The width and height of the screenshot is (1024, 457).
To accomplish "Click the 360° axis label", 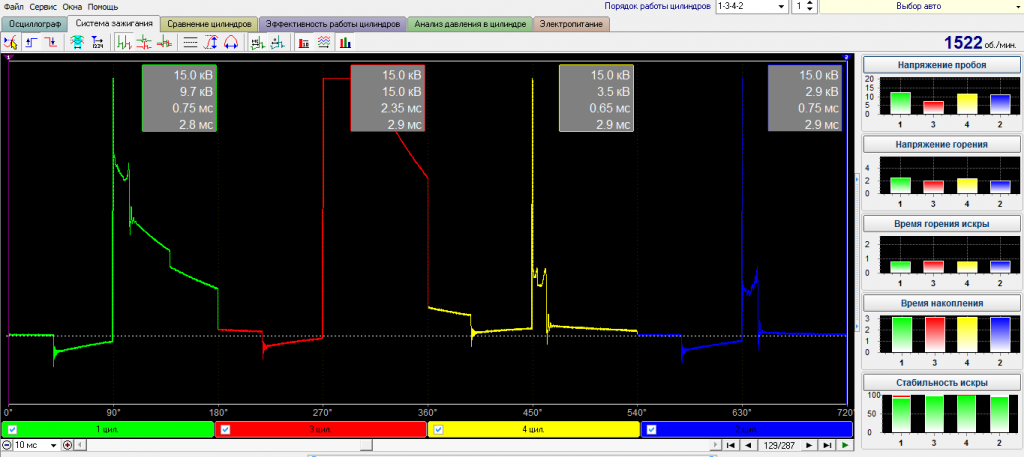I will tap(428, 413).
